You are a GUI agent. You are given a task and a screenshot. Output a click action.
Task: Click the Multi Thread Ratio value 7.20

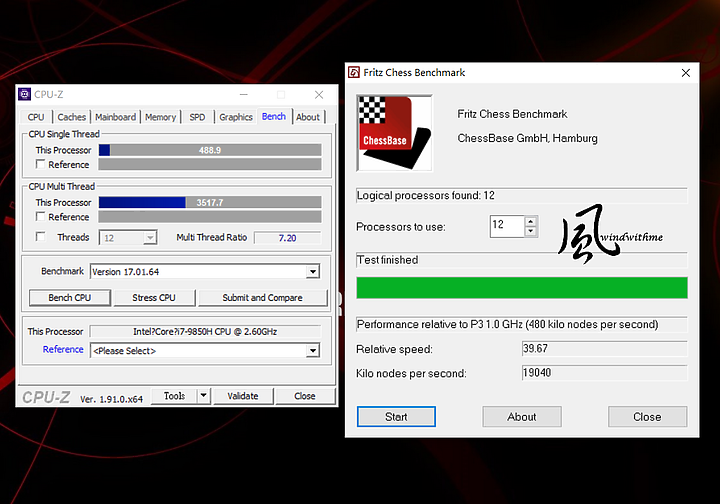tap(287, 238)
